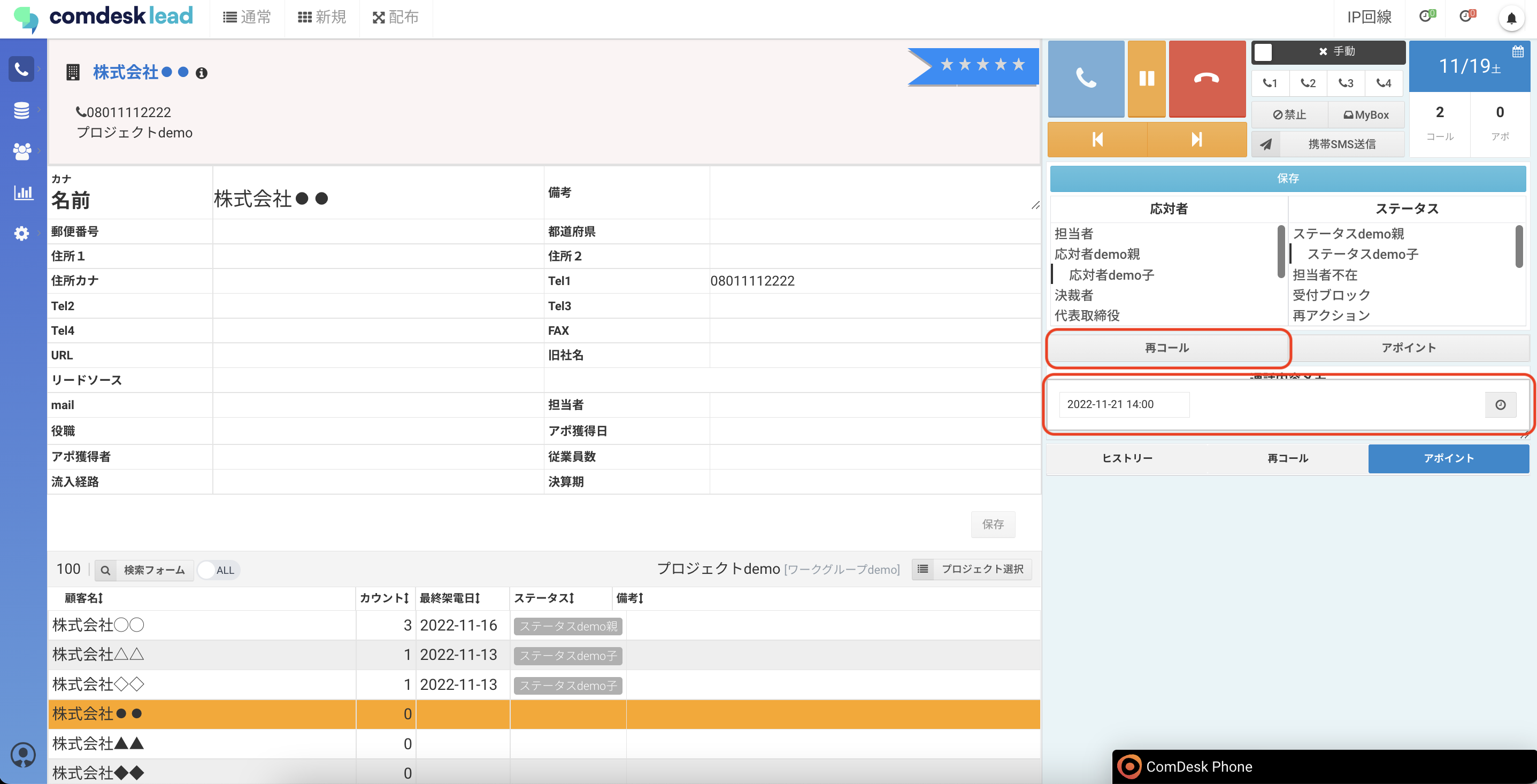Click the ステータス list scrollbar

coord(1519,246)
